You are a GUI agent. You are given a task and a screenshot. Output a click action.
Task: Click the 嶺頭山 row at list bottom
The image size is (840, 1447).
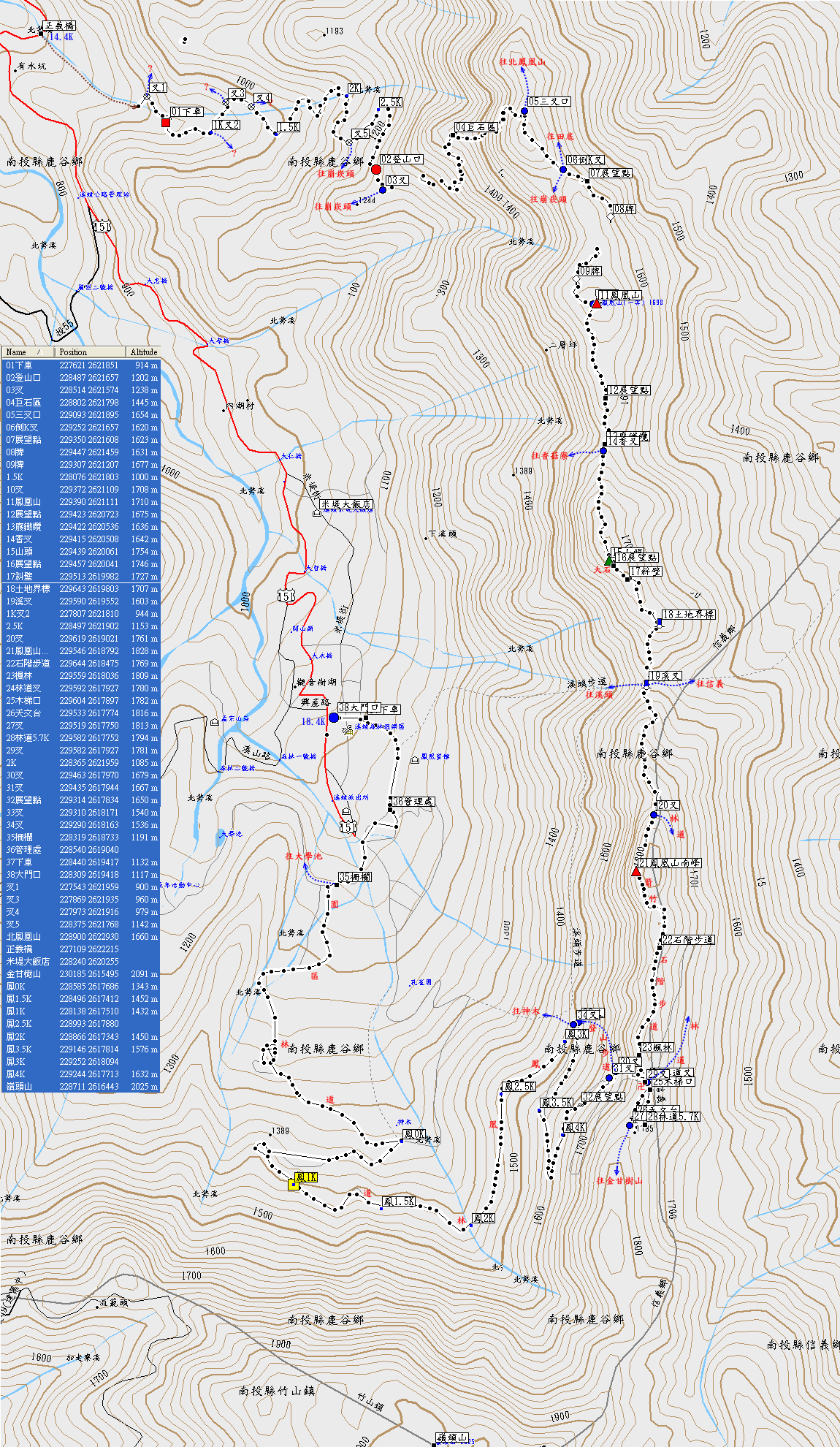pos(80,1087)
